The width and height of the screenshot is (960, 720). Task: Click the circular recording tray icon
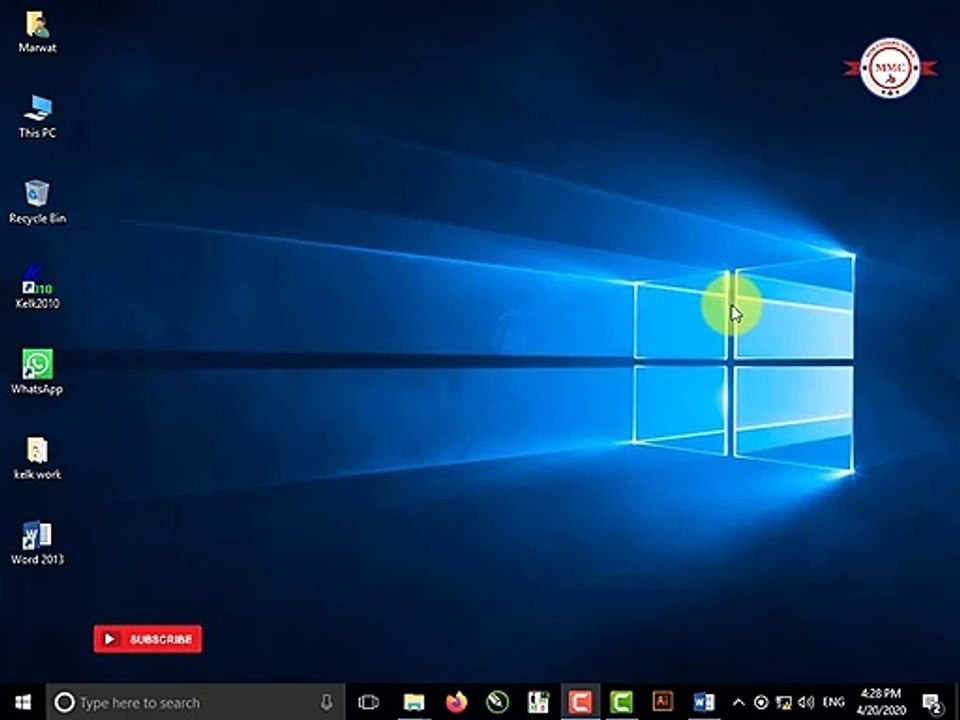coord(761,702)
